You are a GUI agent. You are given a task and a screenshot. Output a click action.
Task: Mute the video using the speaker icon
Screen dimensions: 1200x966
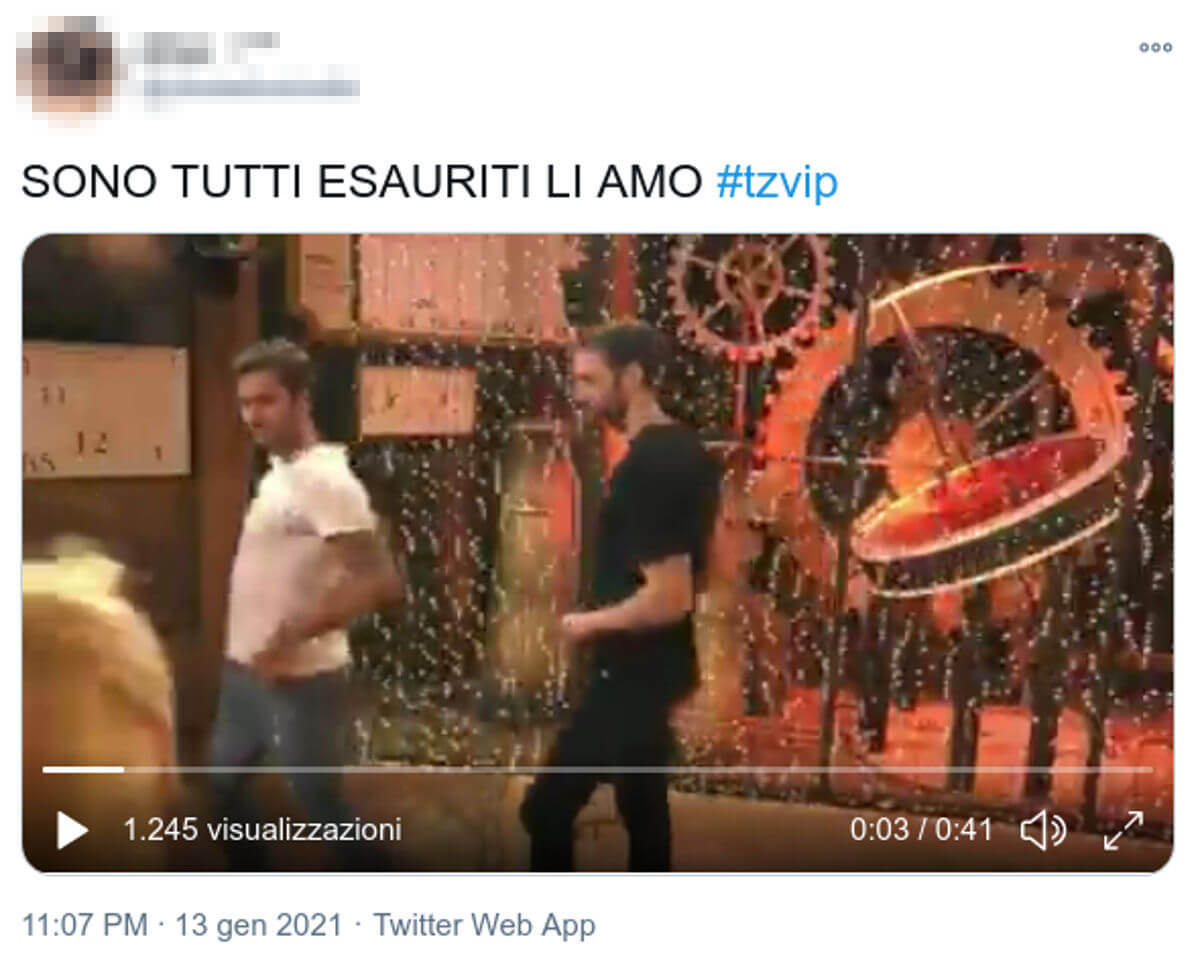point(1042,830)
